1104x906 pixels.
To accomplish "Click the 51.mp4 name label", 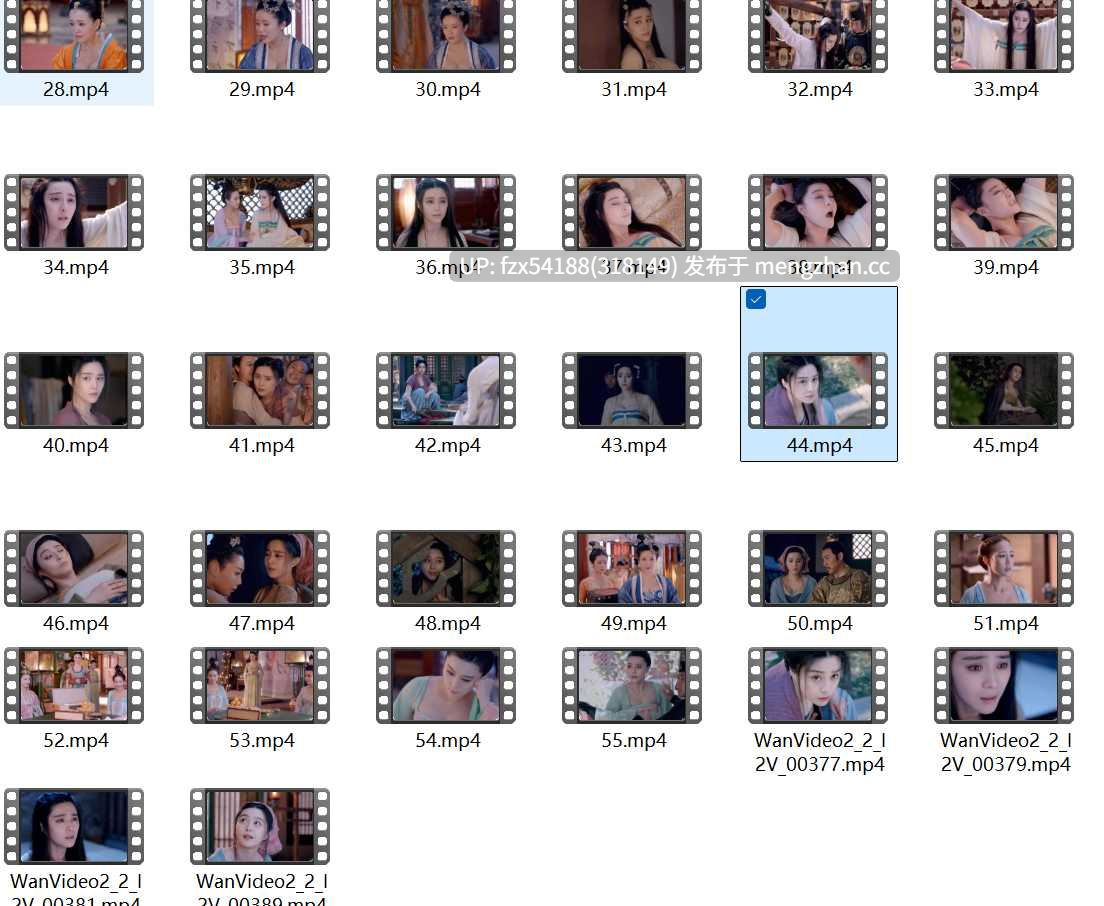I will [1005, 624].
